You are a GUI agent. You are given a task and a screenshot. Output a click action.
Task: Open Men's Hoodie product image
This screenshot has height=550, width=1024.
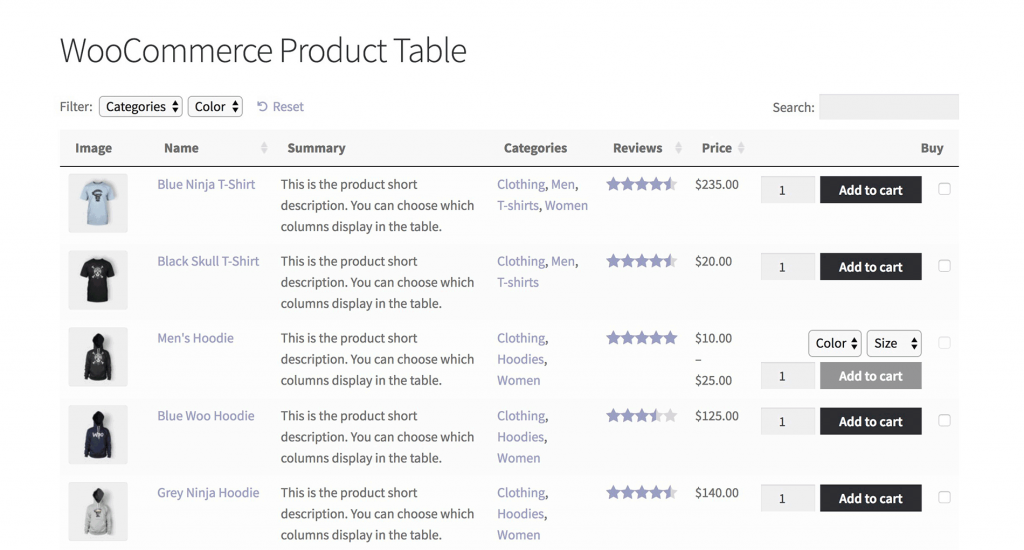pyautogui.click(x=98, y=357)
